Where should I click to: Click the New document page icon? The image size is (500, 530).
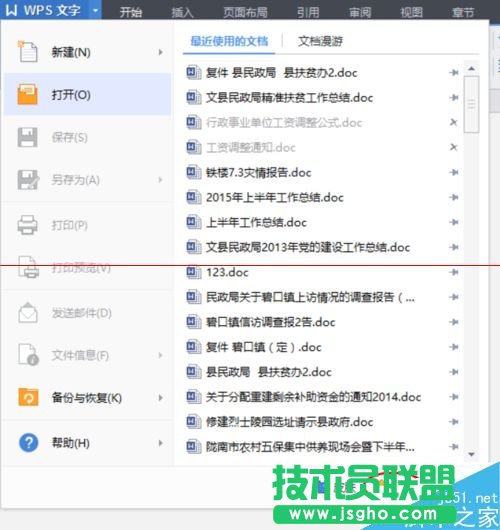click(27, 52)
